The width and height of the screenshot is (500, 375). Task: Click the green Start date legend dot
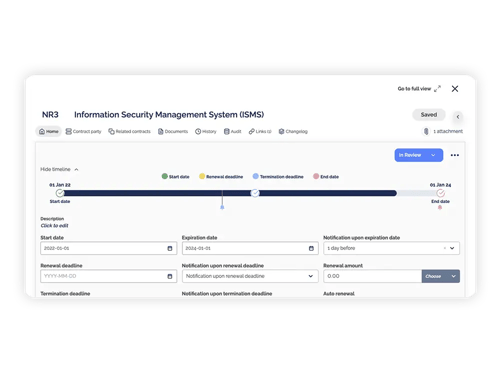(x=165, y=176)
